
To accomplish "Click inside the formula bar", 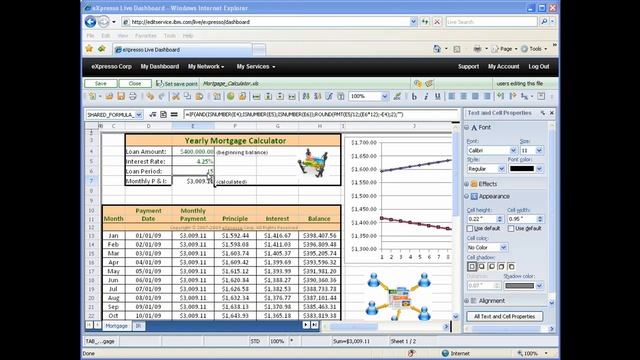I will pos(321,115).
